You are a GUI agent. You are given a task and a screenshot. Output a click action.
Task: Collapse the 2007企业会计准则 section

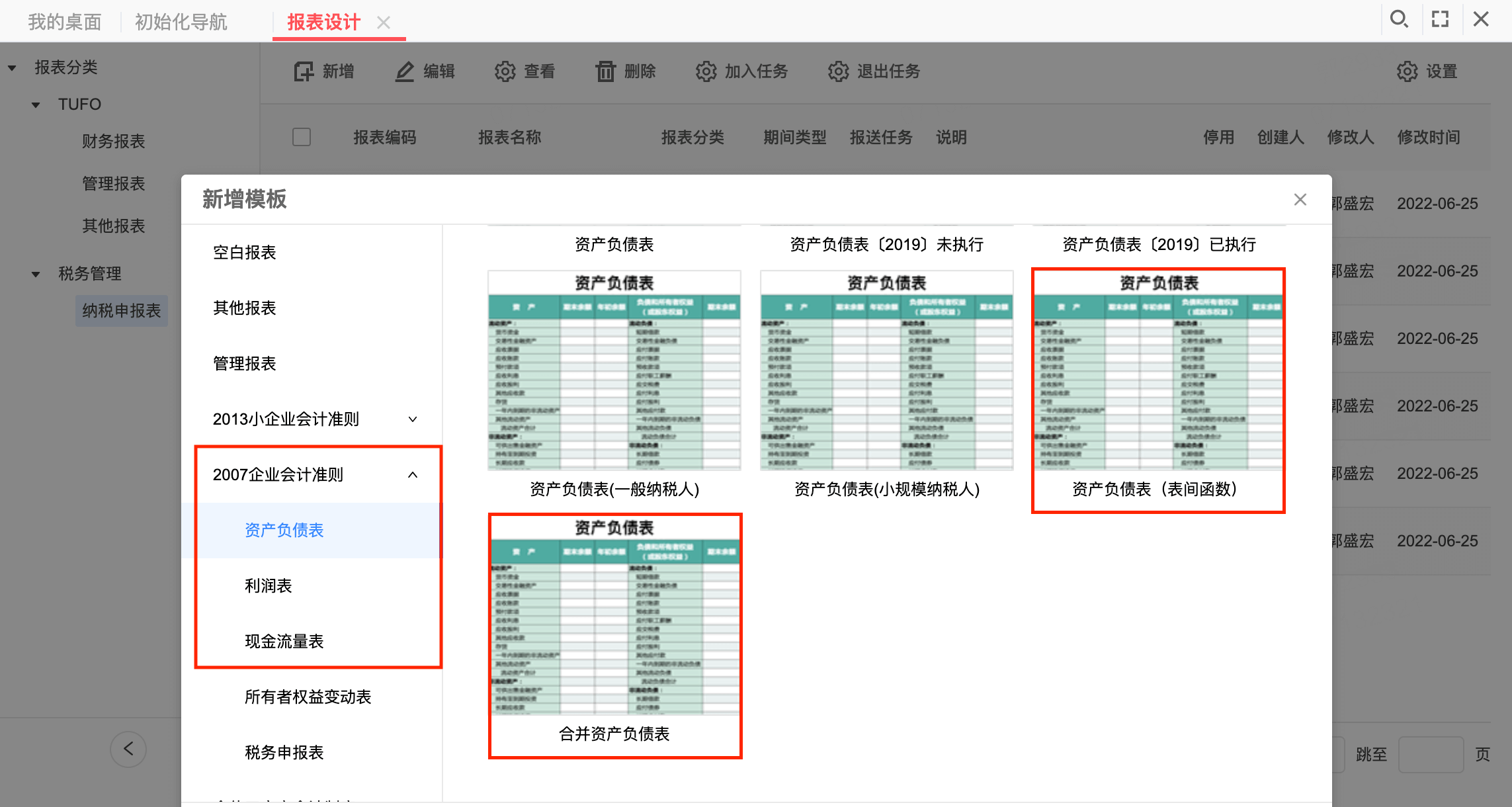[413, 475]
